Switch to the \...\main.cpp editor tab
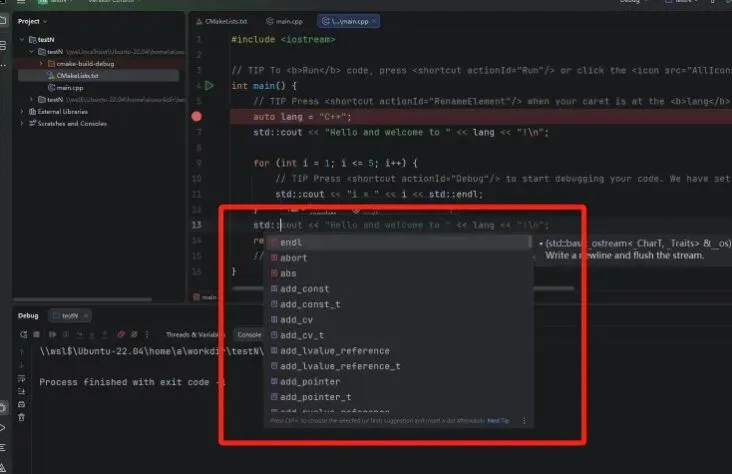The image size is (732, 474). [346, 21]
